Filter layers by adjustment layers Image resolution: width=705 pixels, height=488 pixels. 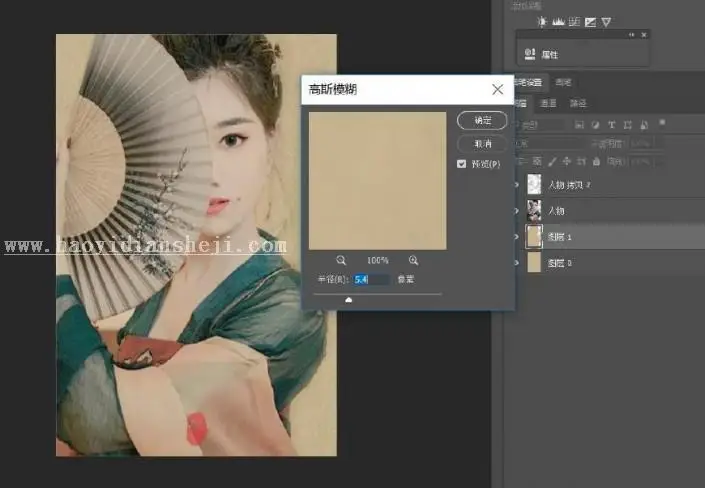tap(595, 125)
